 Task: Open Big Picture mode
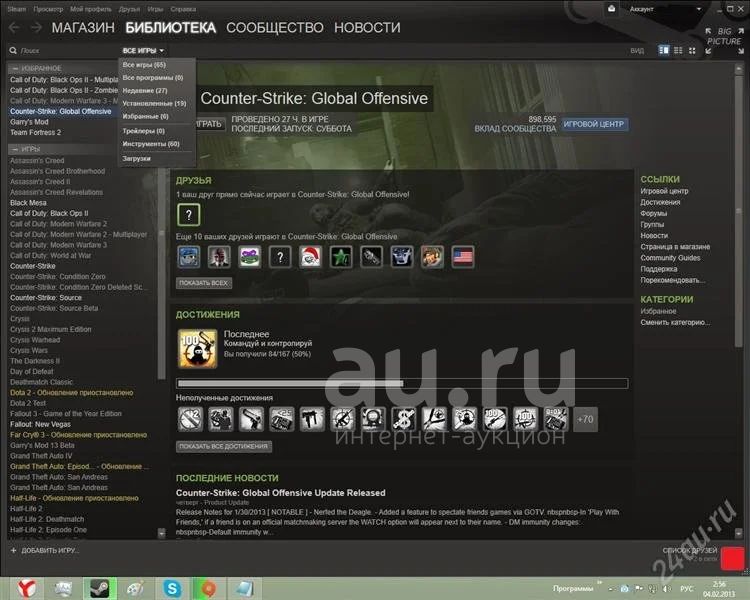724,40
